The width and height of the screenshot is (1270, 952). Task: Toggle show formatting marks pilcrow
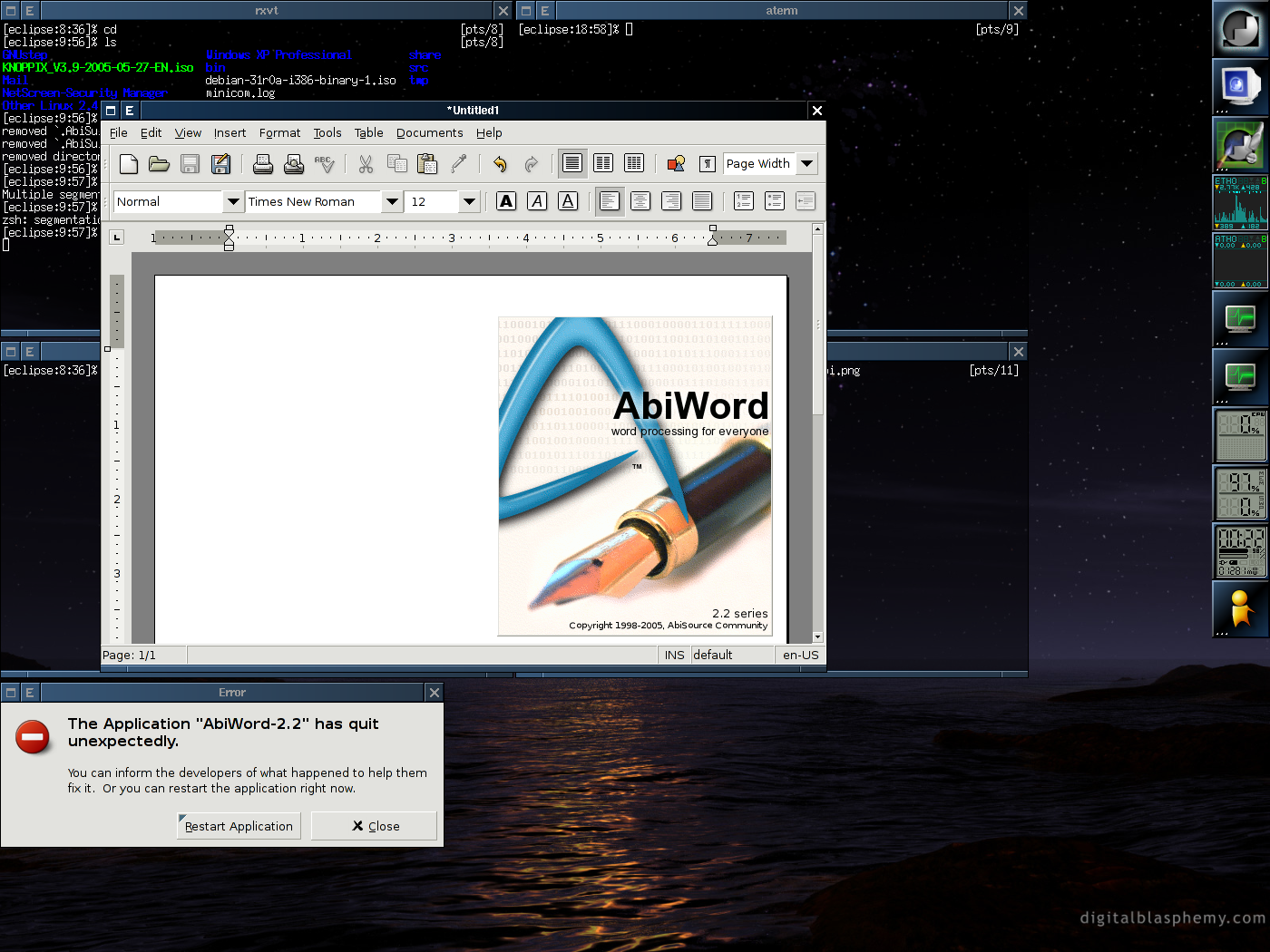click(708, 164)
